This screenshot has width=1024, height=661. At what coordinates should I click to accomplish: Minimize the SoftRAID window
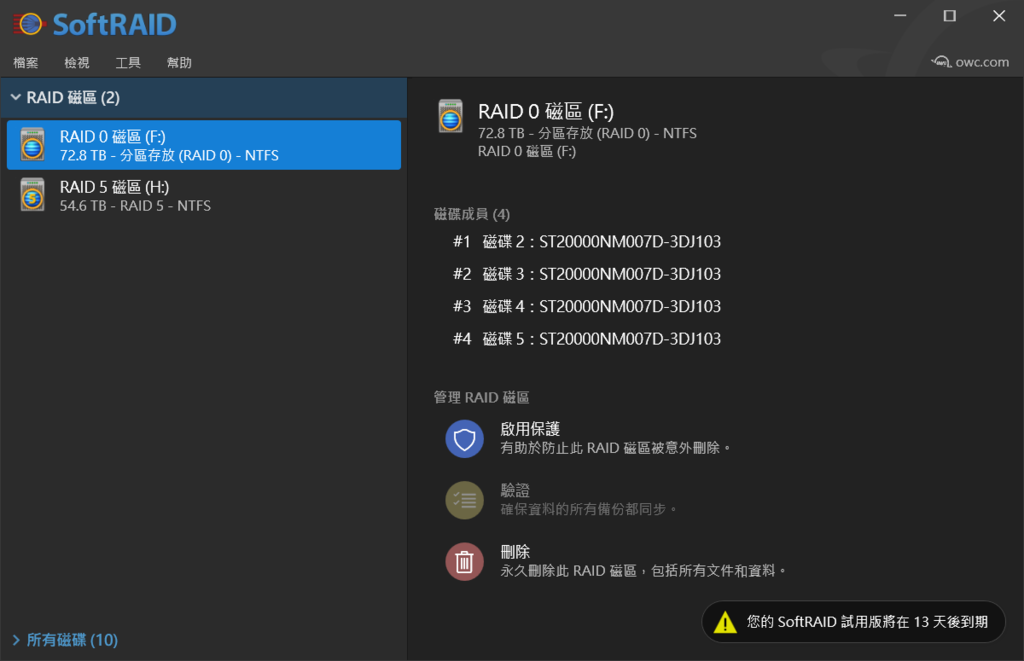[900, 16]
